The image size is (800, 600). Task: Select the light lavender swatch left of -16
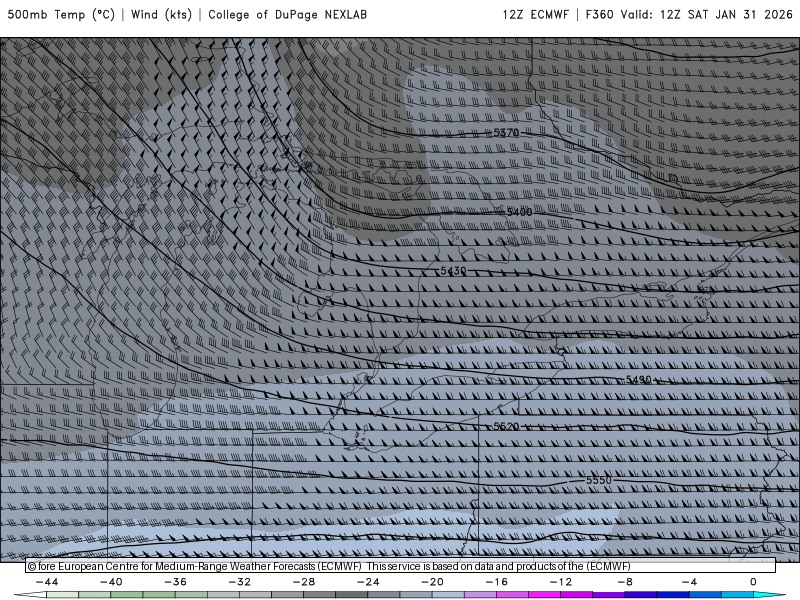coord(481,595)
